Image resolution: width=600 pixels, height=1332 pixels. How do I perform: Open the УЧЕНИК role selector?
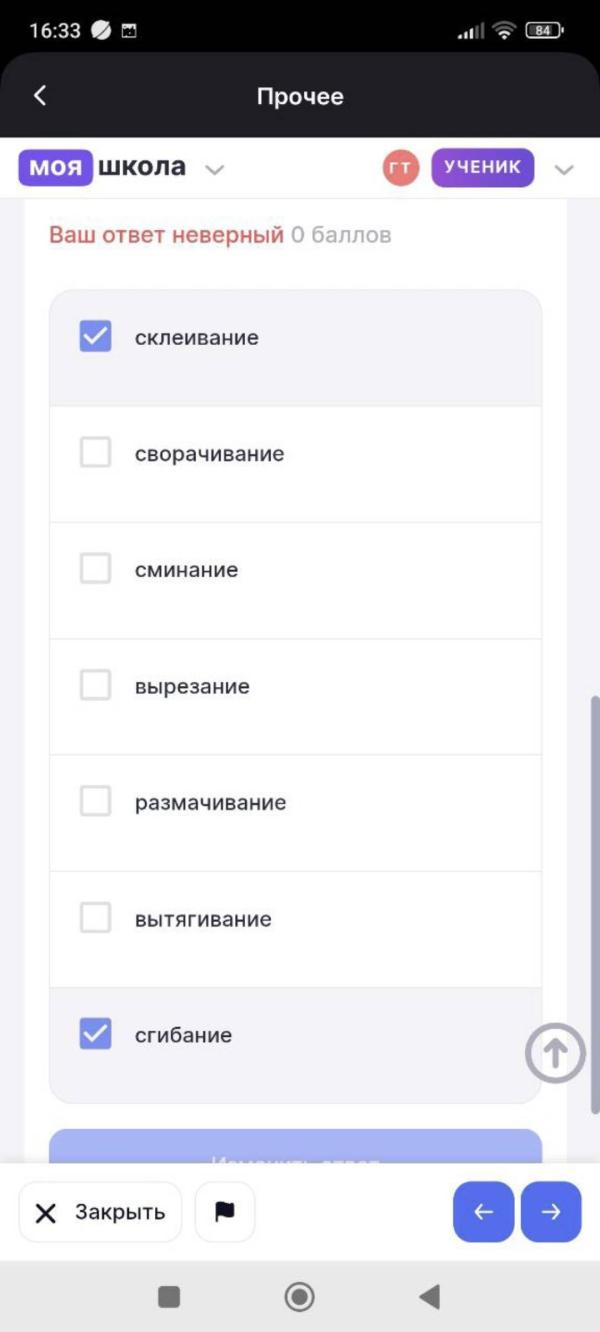point(482,168)
